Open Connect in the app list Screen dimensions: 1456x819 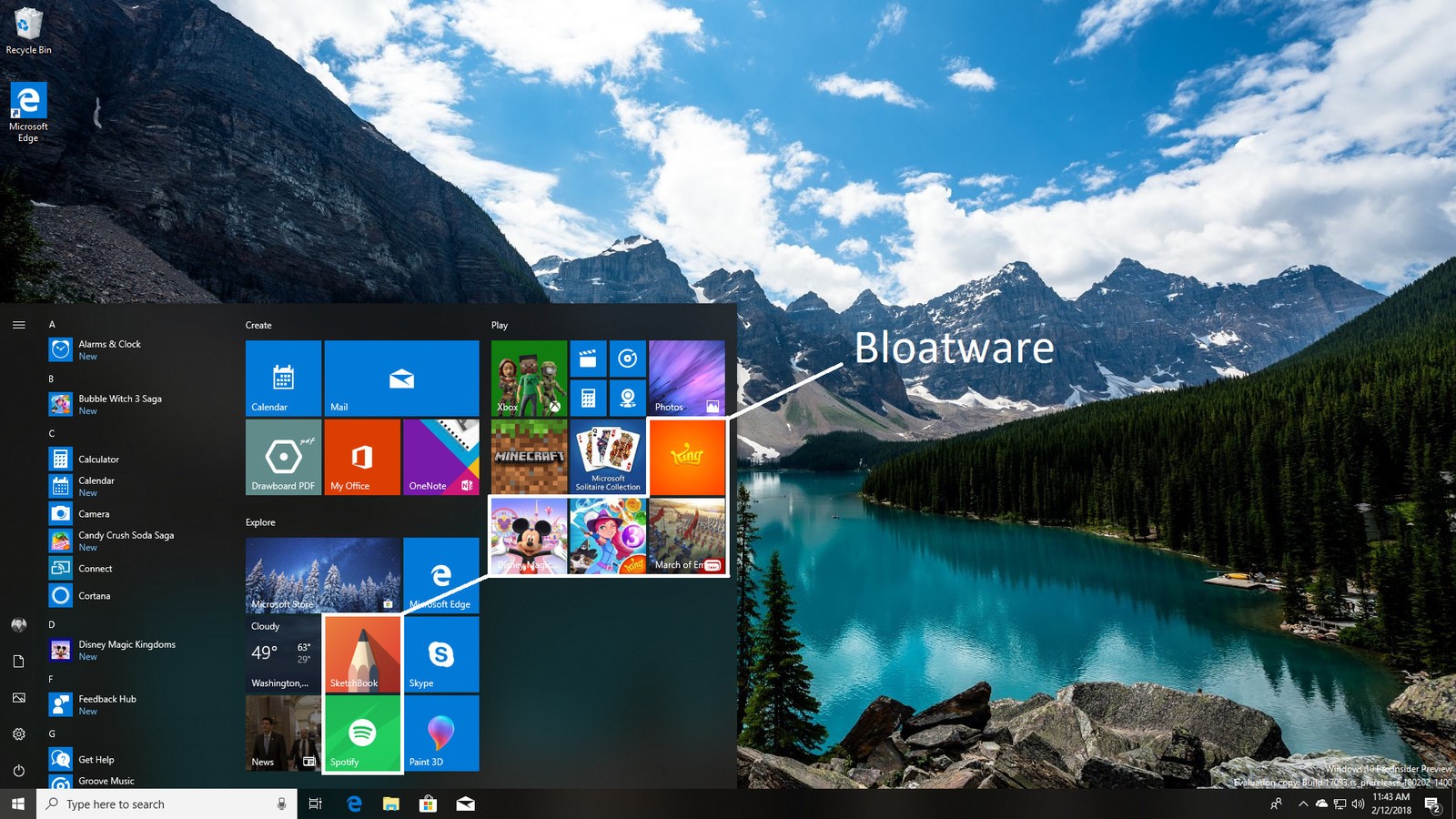tap(136, 569)
